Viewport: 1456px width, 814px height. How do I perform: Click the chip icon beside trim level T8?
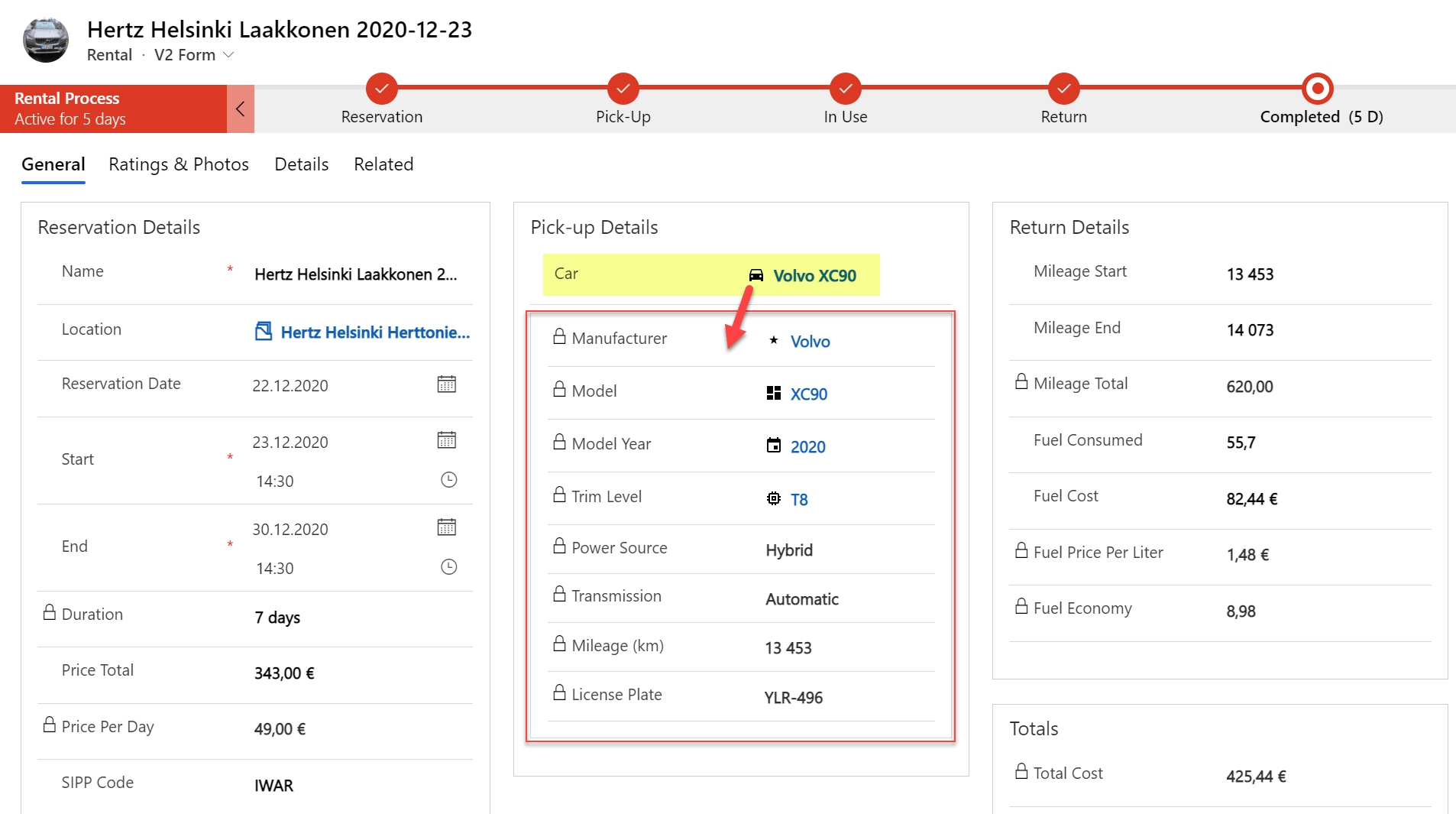click(x=774, y=498)
